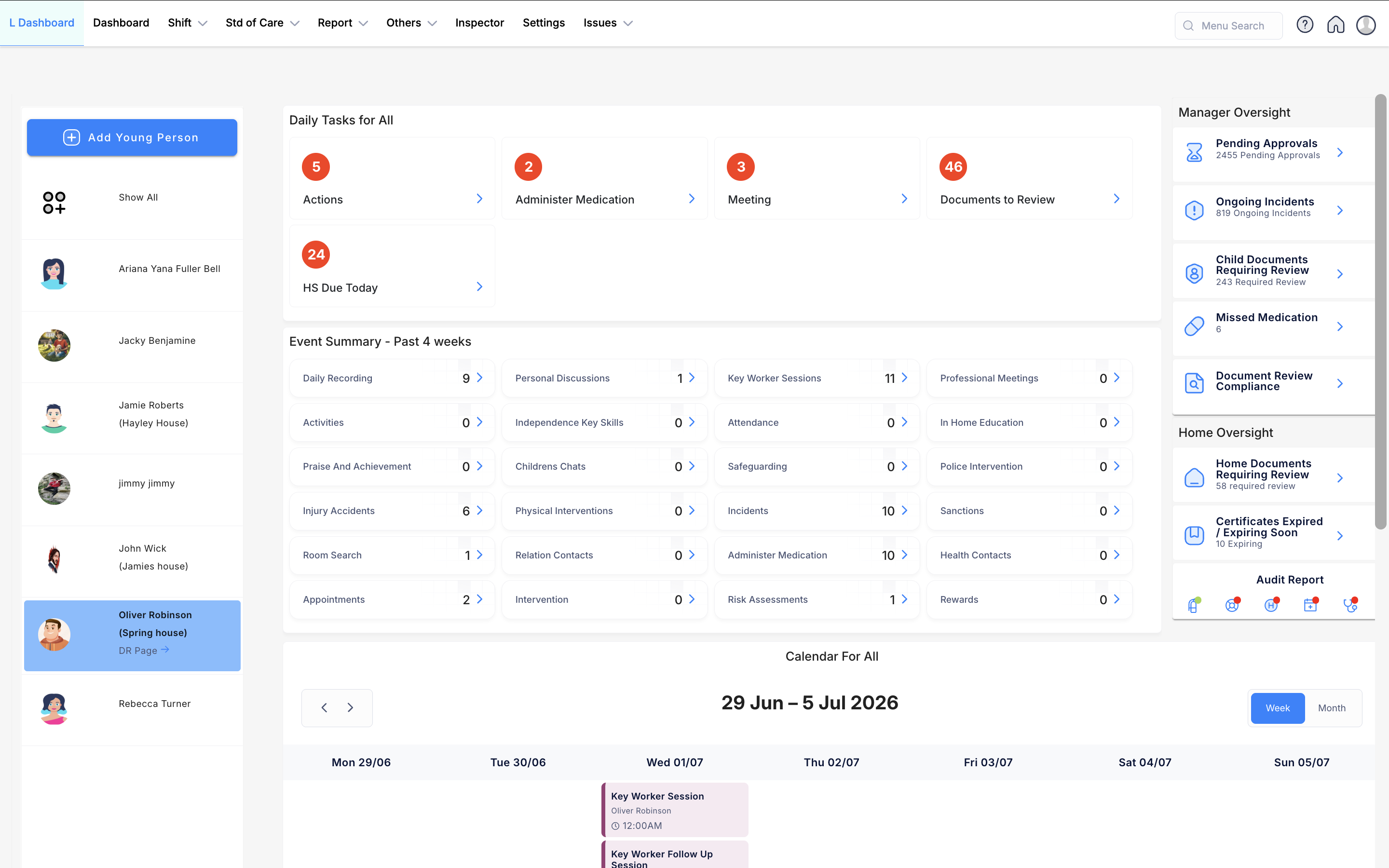Image resolution: width=1389 pixels, height=868 pixels.
Task: Open the home icon in top bar
Action: 1335,25
